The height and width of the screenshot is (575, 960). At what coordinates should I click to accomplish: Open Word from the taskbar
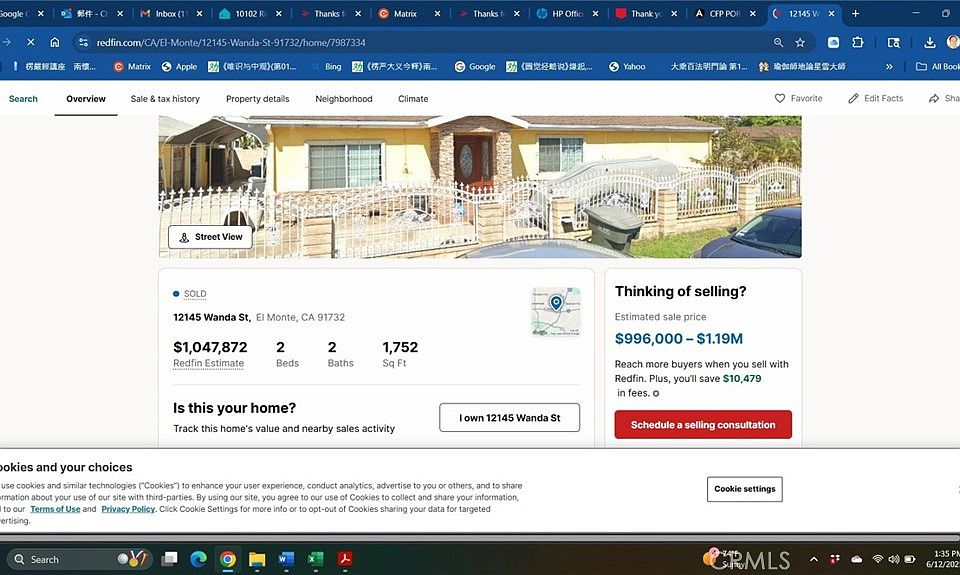coord(286,558)
